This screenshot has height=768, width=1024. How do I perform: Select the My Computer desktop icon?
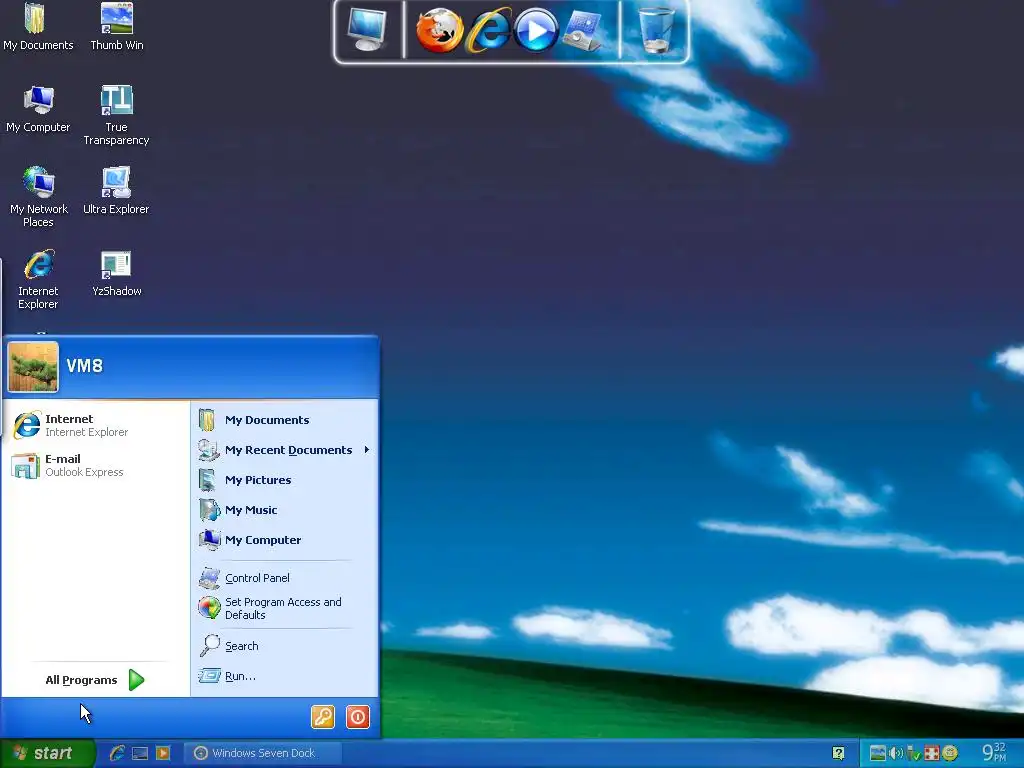point(38,110)
